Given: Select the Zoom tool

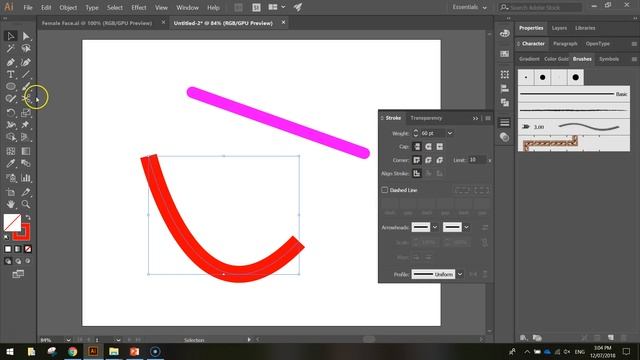Looking at the screenshot, I should [x=26, y=204].
